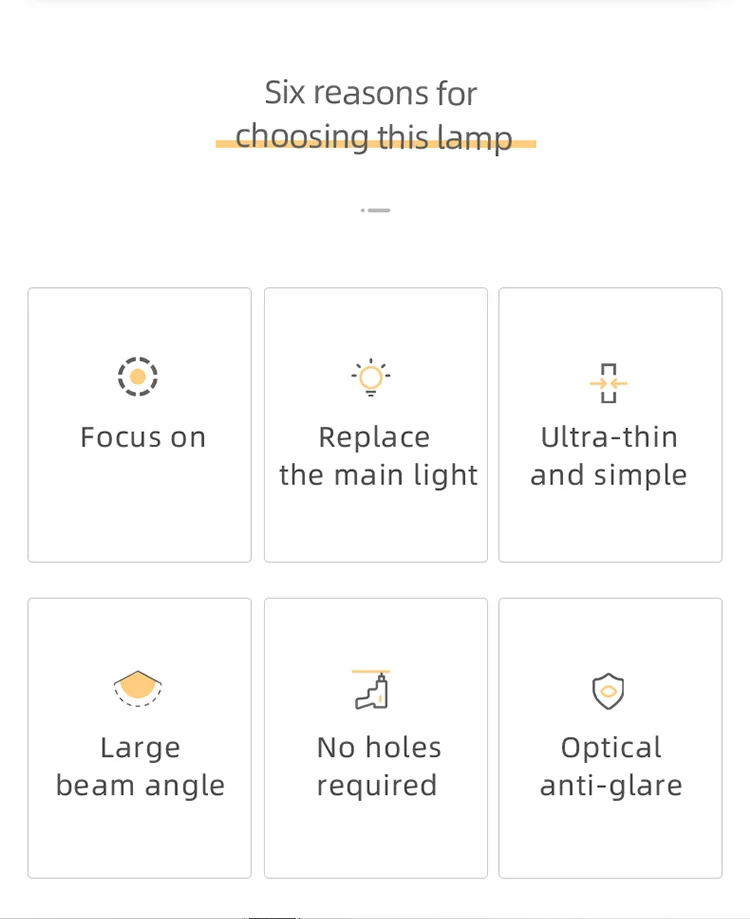Image resolution: width=750 pixels, height=919 pixels.
Task: Click the 'choosing this lamp' heading text
Action: point(374,136)
